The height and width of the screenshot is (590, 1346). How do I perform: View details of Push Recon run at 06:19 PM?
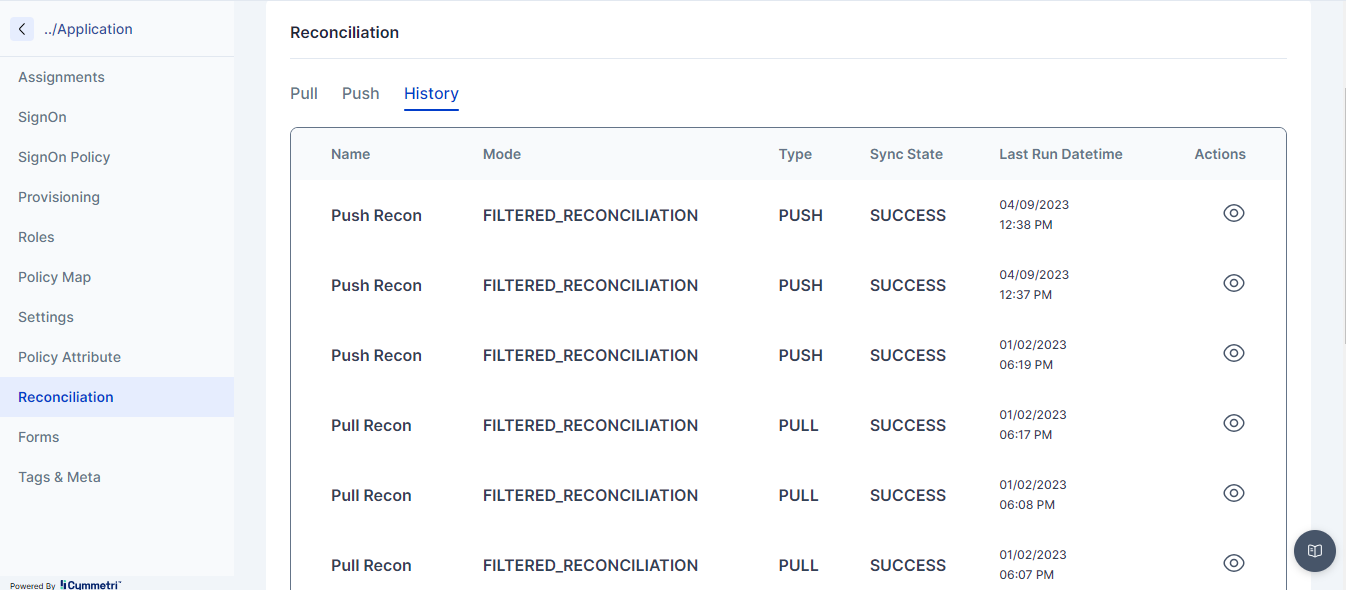click(1234, 353)
